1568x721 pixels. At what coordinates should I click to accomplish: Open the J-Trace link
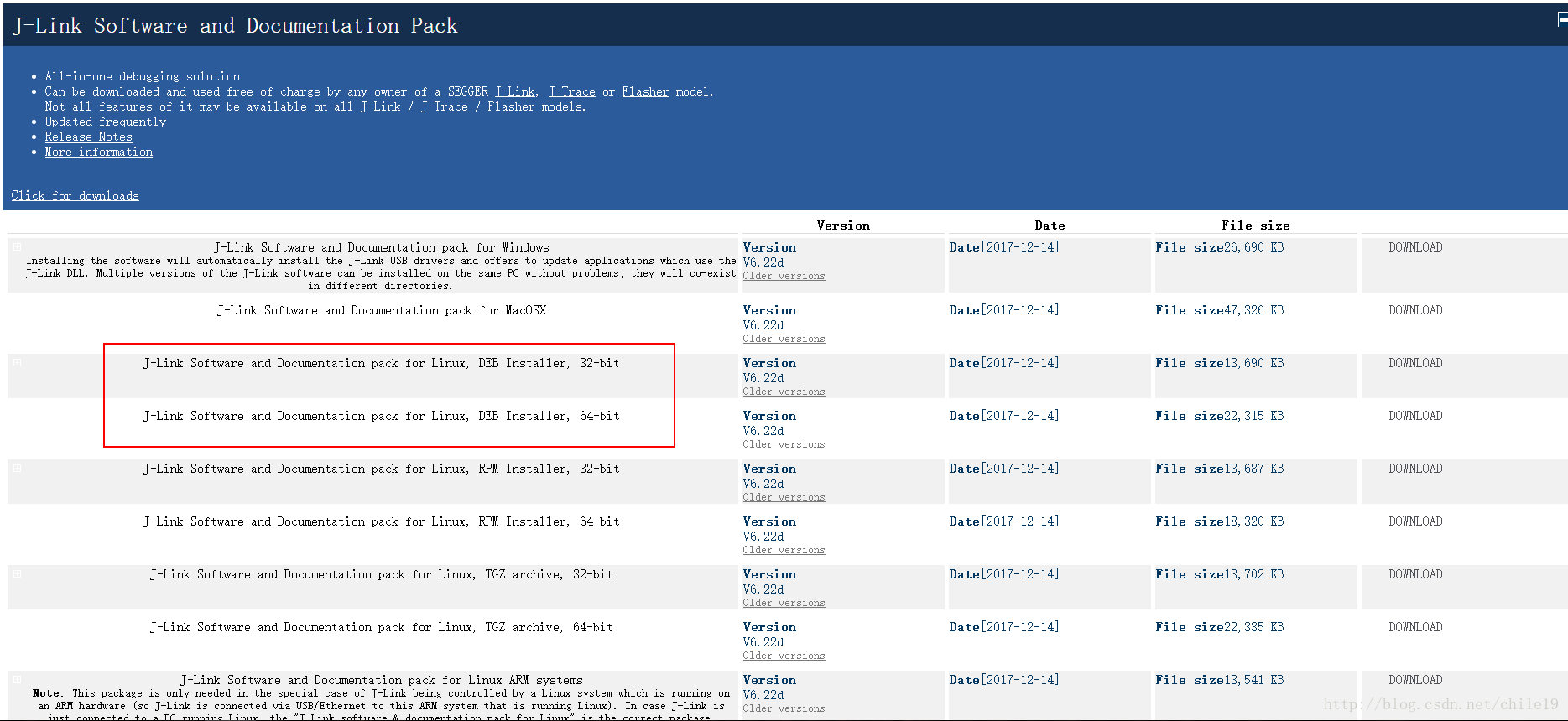(x=571, y=91)
